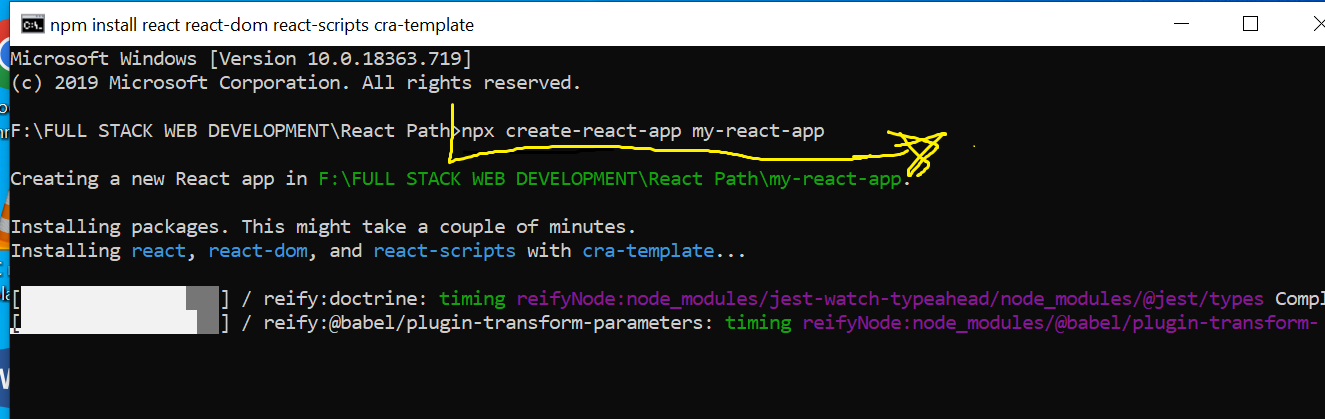This screenshot has height=419, width=1325.
Task: Click the purple 'reifyNode:node_modules/@babel/plugin-transform-' path
Action: coord(1058,322)
